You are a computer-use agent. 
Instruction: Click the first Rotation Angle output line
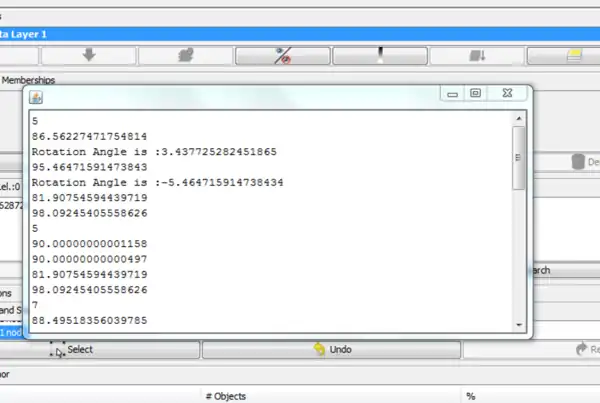(x=153, y=152)
